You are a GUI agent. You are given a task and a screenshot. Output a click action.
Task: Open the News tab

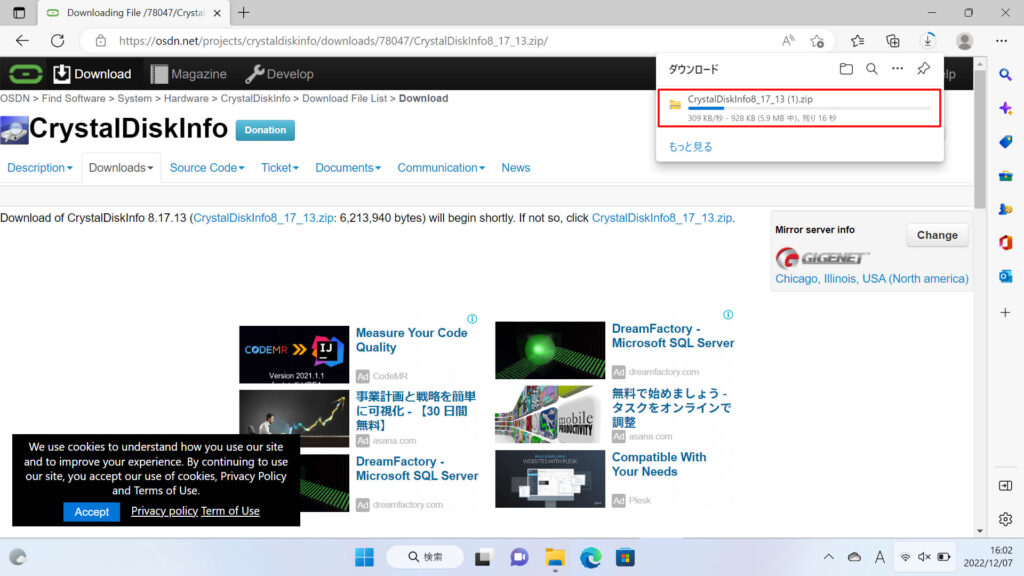[515, 168]
